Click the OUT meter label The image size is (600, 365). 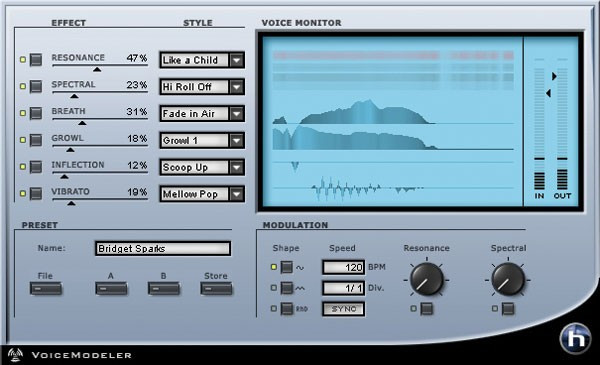point(562,196)
